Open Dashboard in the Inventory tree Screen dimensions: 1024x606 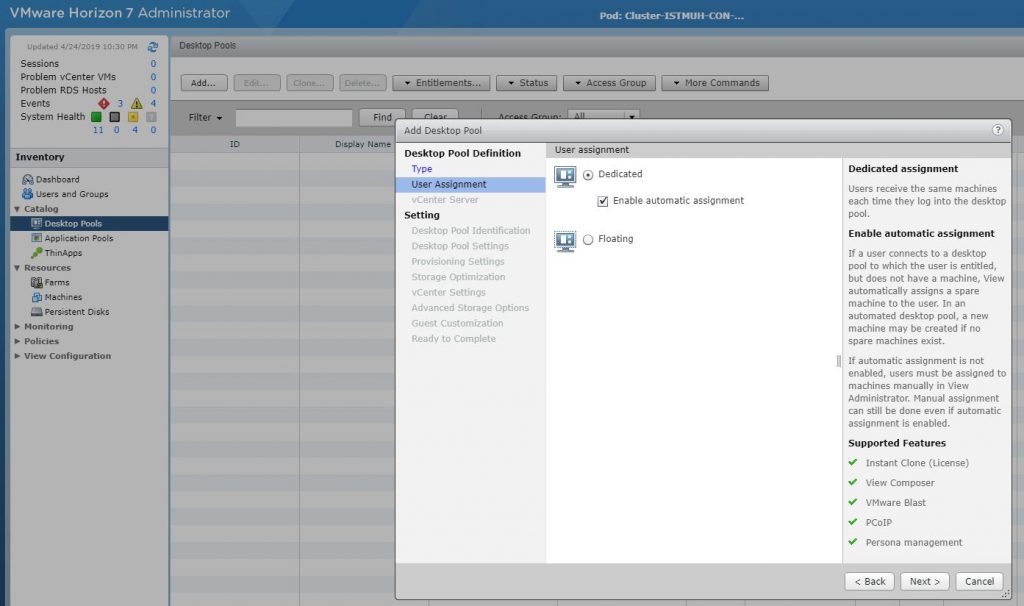tap(57, 180)
